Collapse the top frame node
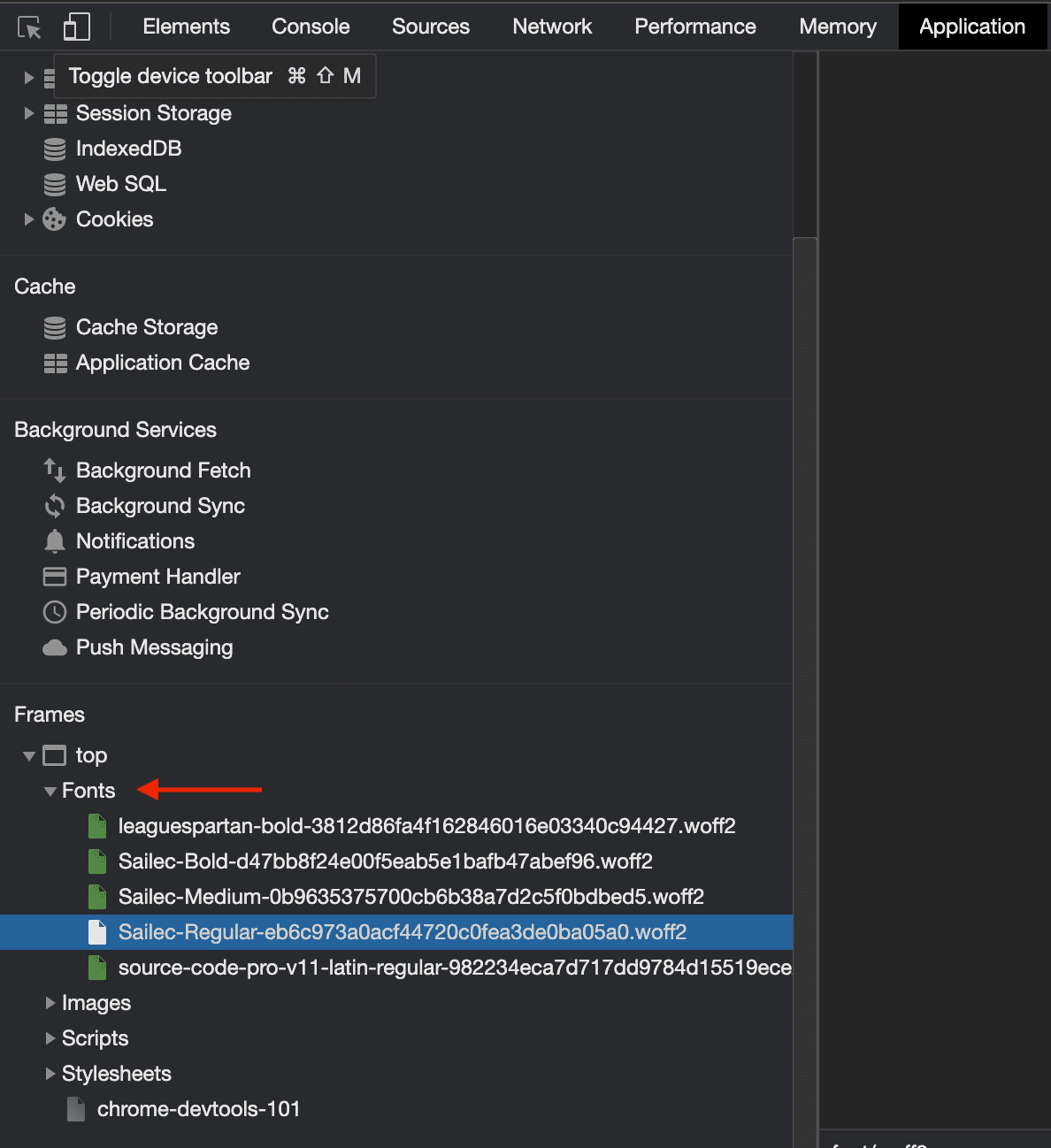 coord(29,755)
